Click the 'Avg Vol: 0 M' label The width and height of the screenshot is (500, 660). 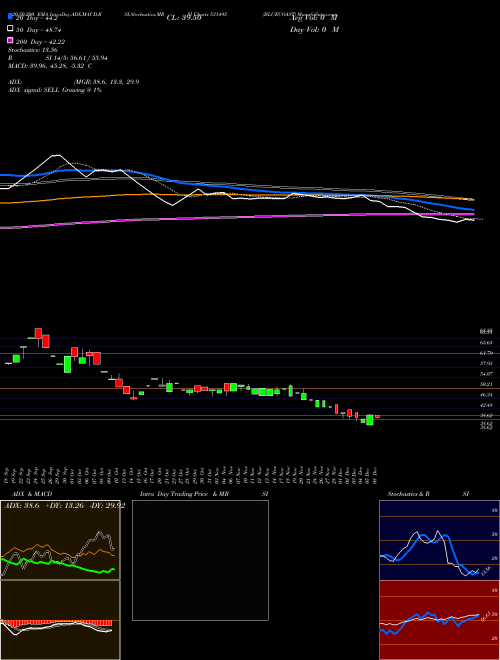pyautogui.click(x=313, y=18)
